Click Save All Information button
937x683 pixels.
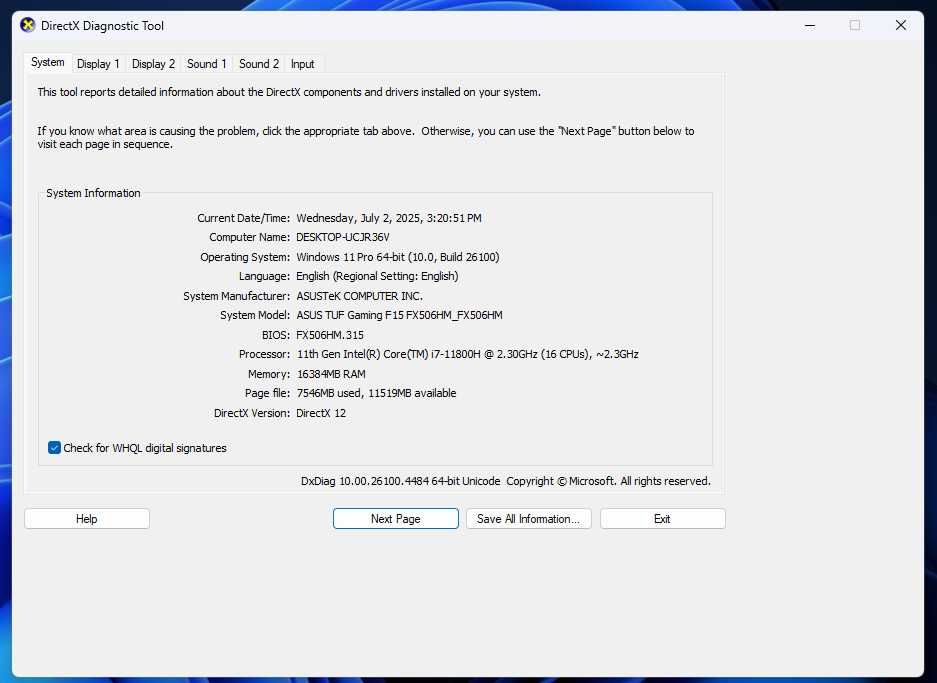529,519
